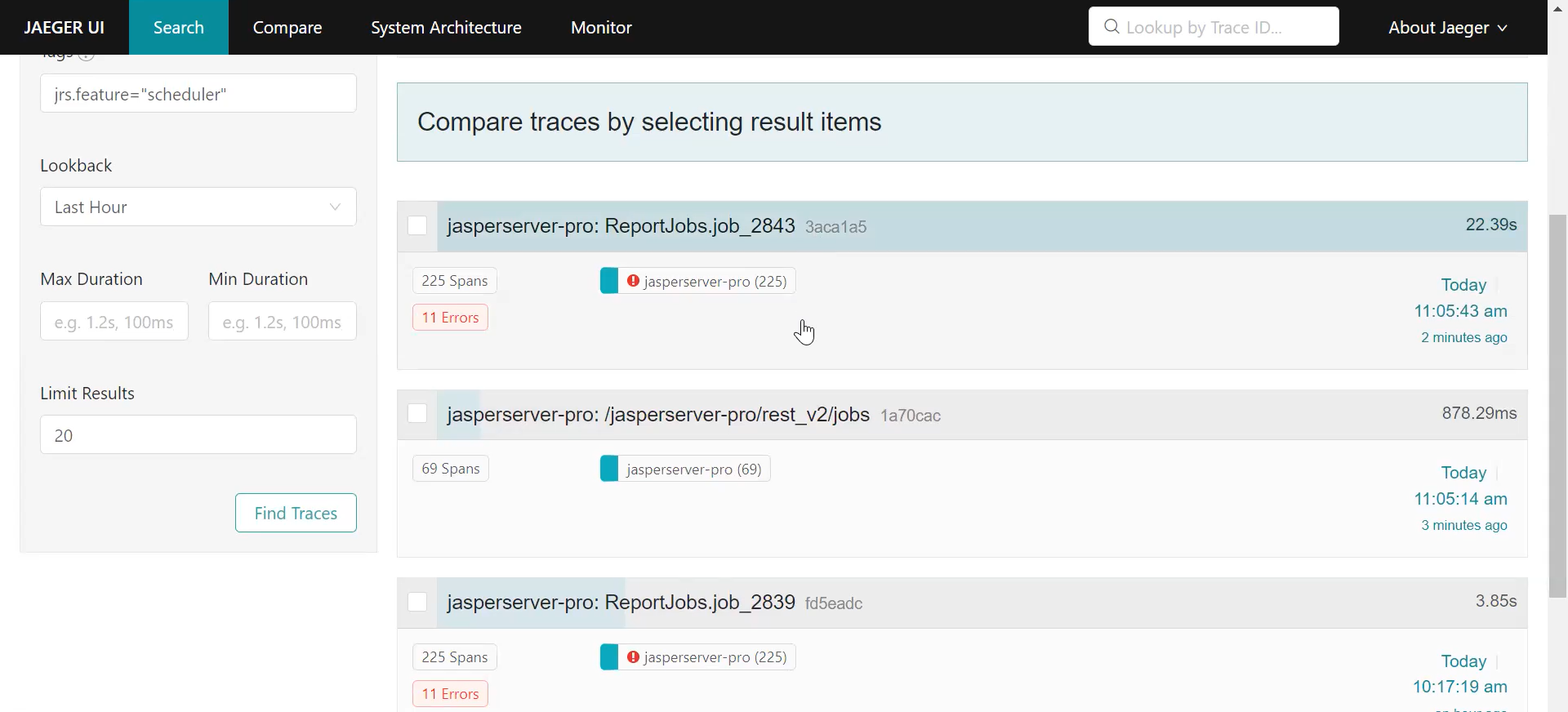Click the magnifier icon in trace lookup
Screen dimensions: 1568x712
[x=1111, y=27]
